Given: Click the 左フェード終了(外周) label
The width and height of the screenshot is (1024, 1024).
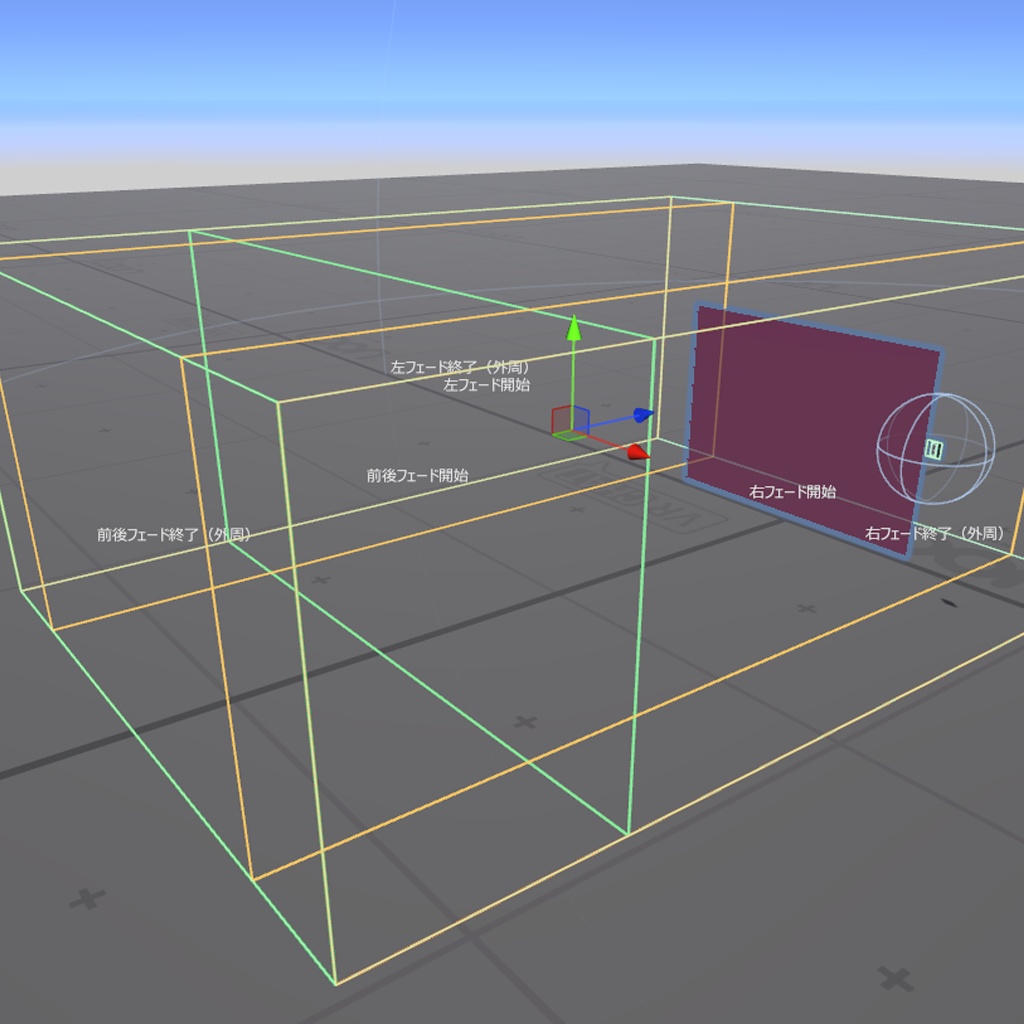Looking at the screenshot, I should (x=460, y=367).
